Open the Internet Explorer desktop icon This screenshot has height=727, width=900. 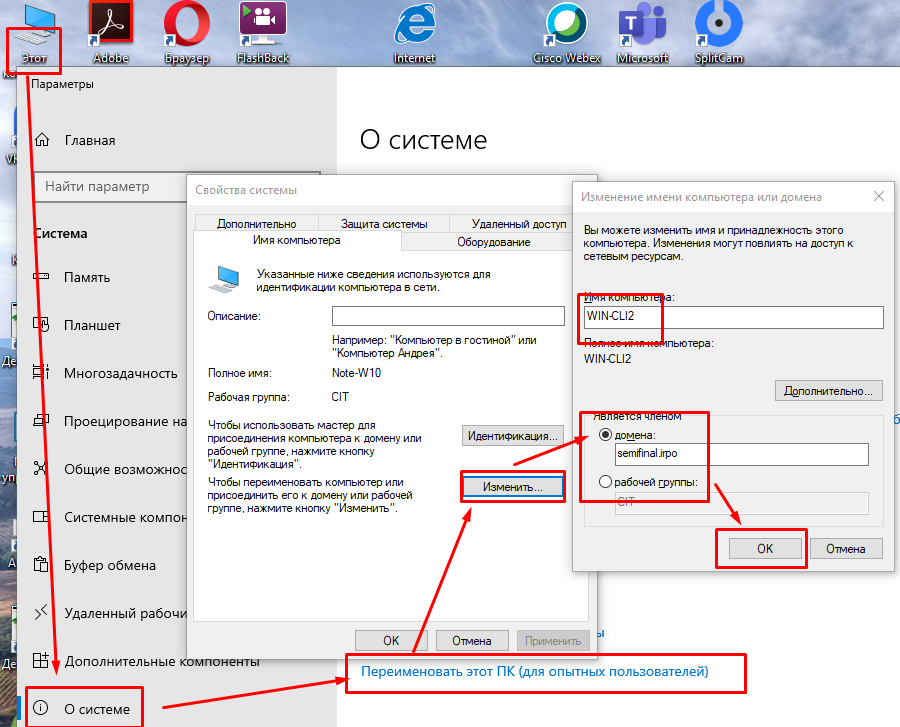tap(414, 24)
